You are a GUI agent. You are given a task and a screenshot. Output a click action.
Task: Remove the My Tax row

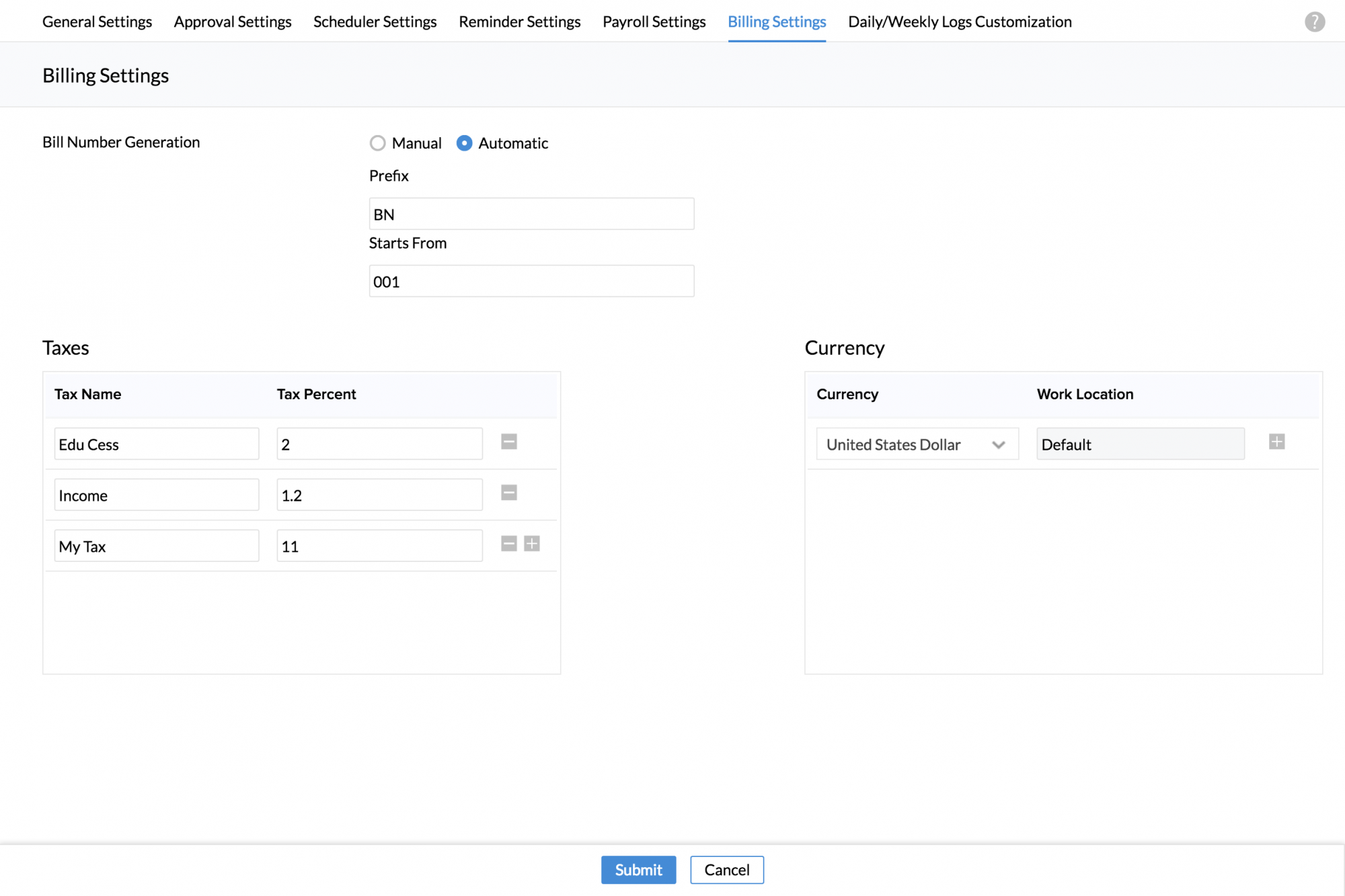pyautogui.click(x=509, y=544)
